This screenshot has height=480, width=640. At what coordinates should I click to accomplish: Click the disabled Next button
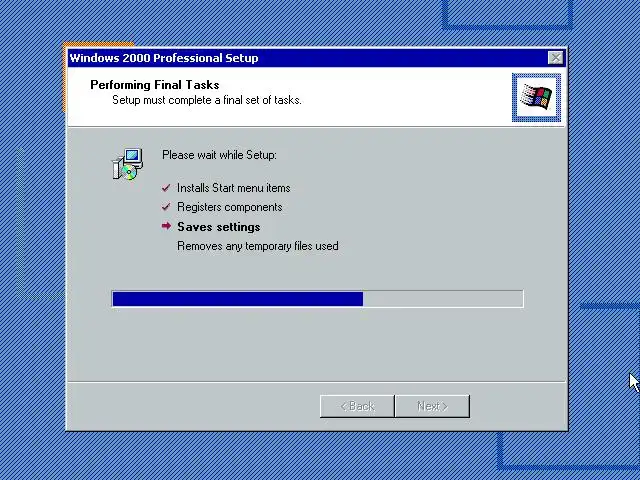pos(432,406)
